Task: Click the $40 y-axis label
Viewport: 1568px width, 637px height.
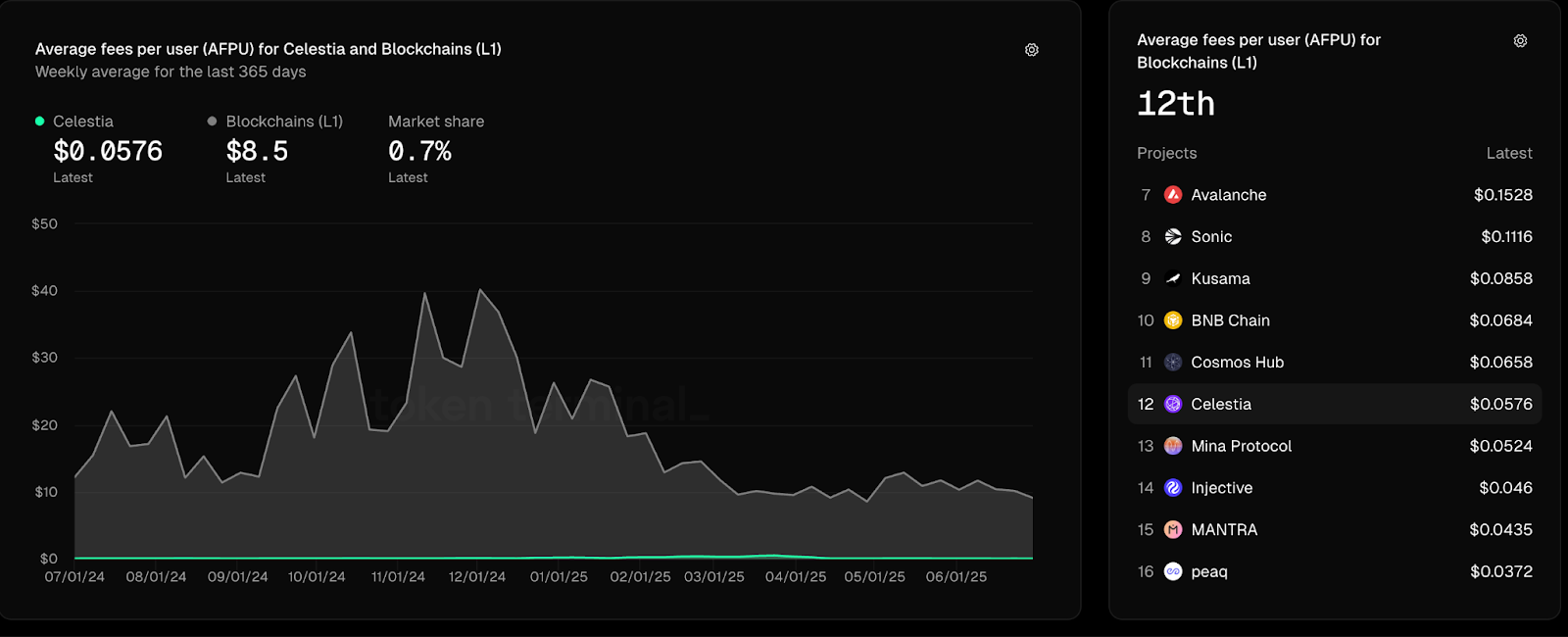Action: 45,291
